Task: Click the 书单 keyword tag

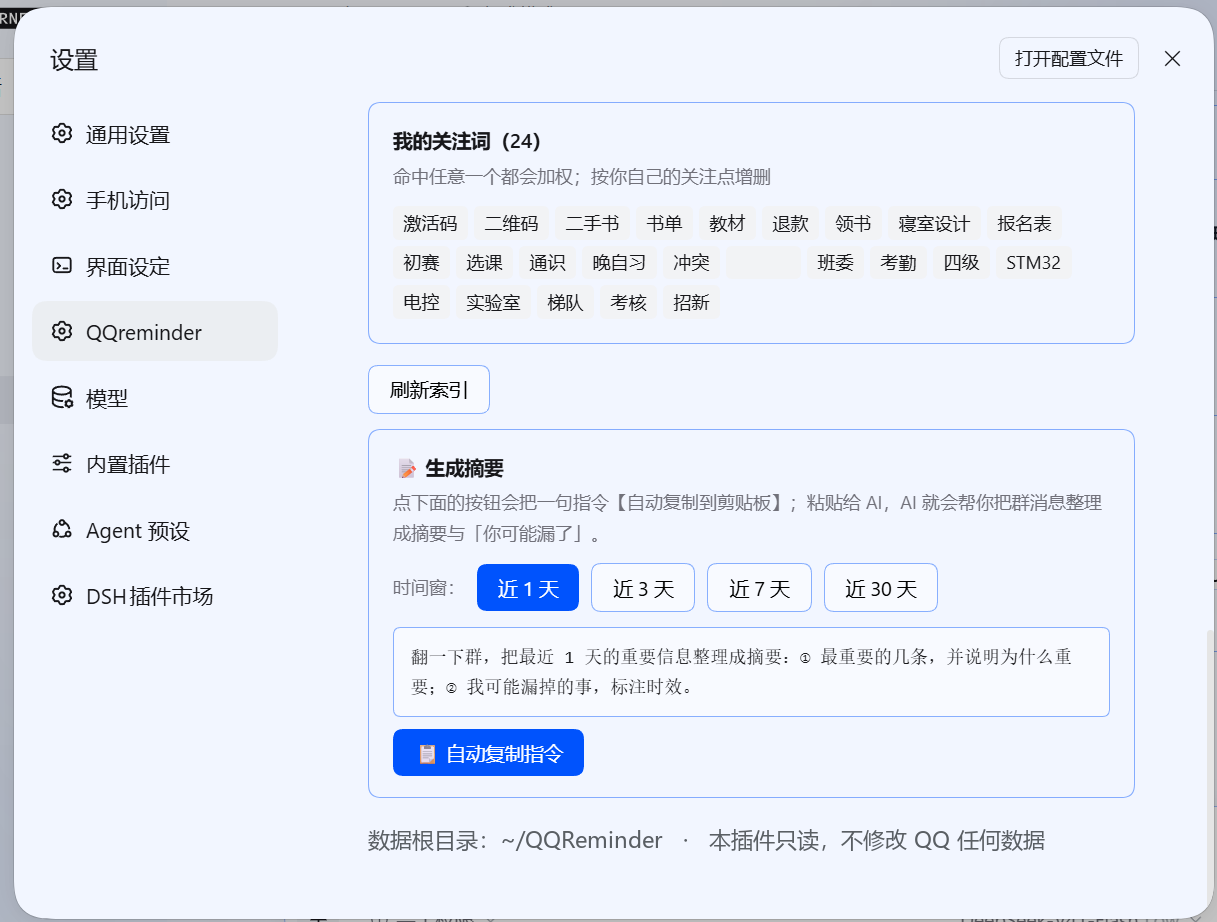Action: [664, 224]
